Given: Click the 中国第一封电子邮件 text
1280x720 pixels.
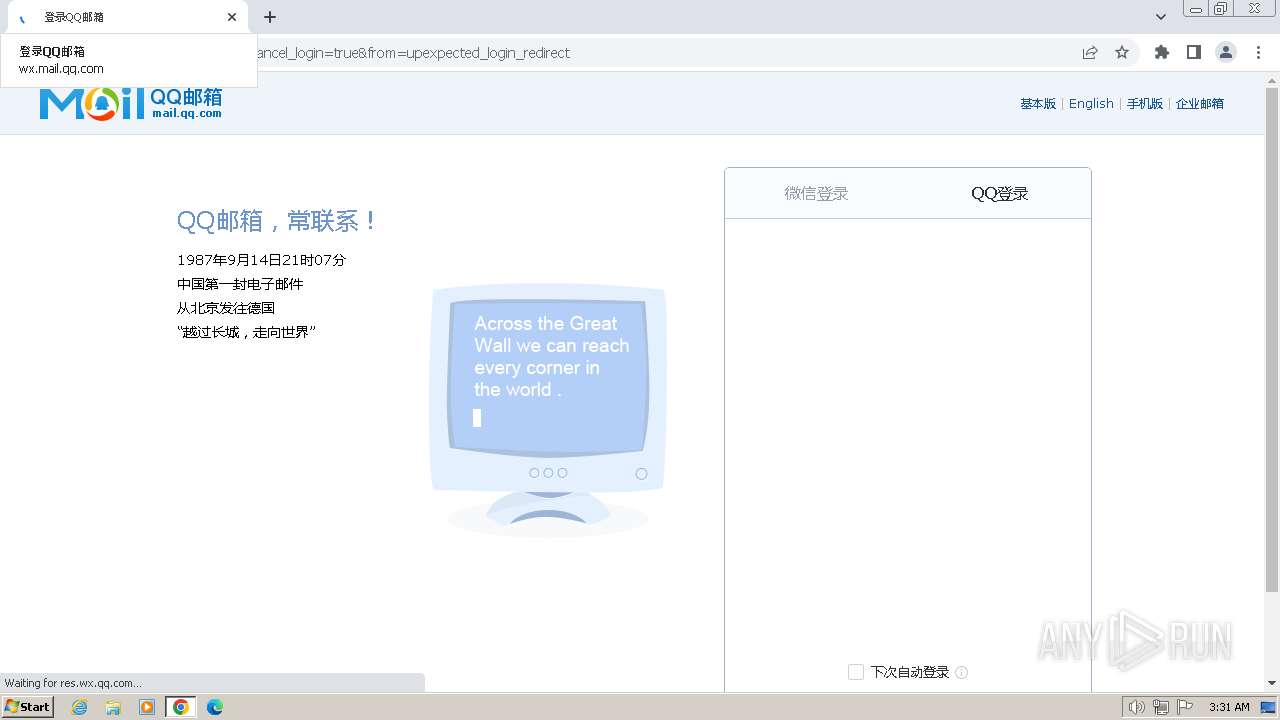Looking at the screenshot, I should [x=240, y=284].
